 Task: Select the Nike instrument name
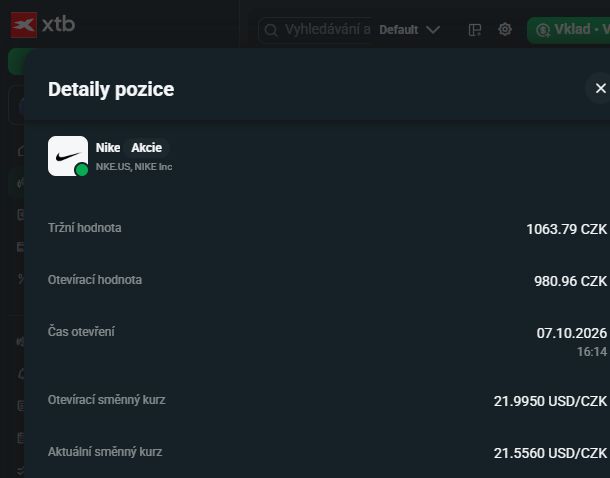click(108, 148)
